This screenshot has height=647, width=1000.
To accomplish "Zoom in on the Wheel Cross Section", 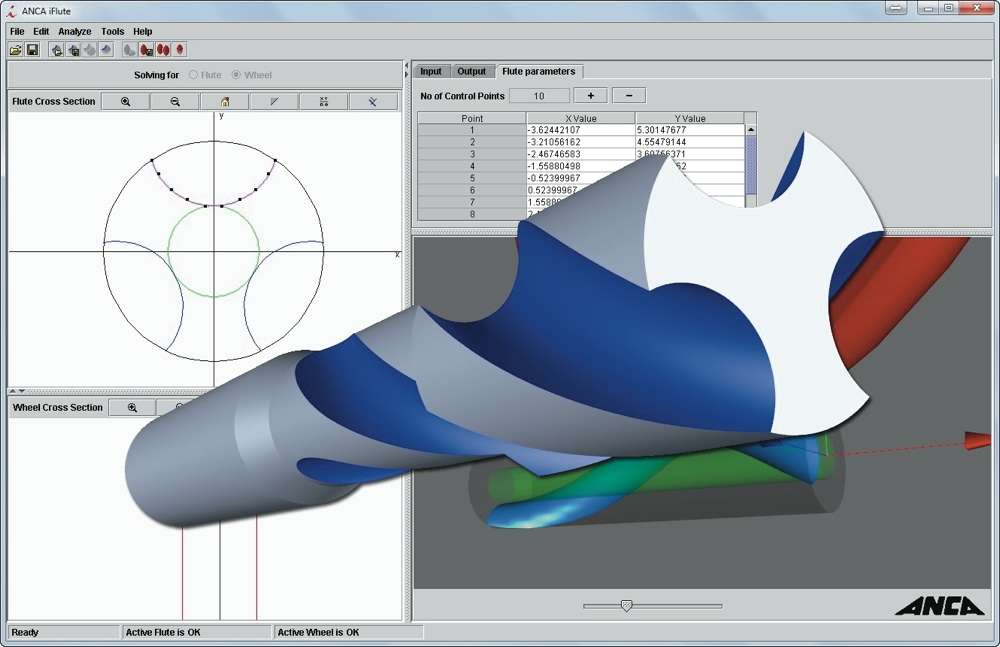I will pos(132,408).
